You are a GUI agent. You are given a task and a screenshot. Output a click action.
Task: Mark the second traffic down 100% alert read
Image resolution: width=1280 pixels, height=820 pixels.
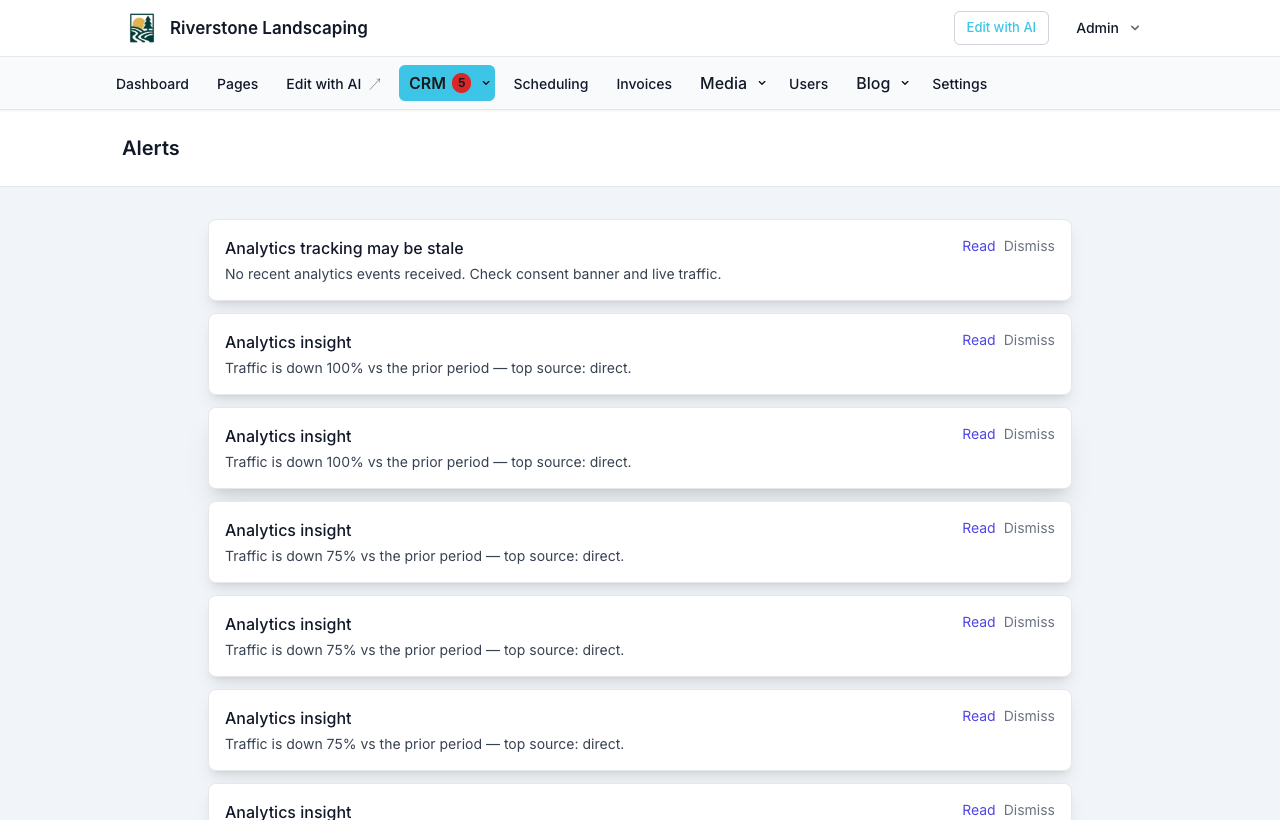tap(979, 434)
